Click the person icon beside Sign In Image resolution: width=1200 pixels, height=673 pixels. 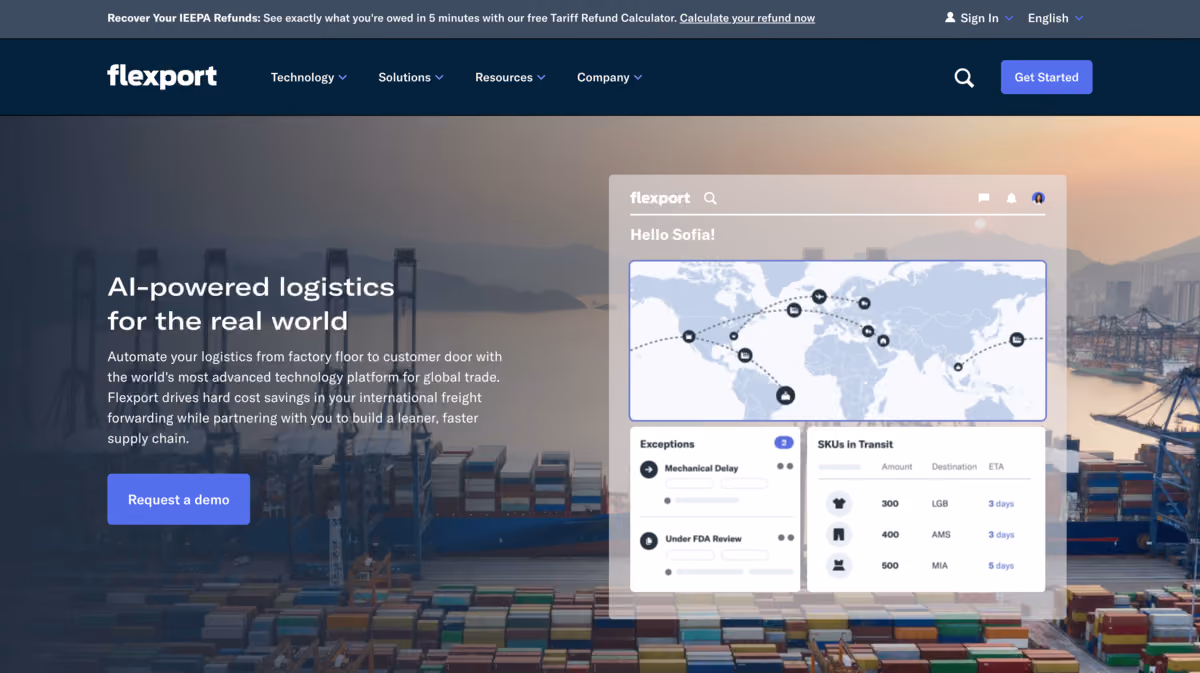[950, 18]
